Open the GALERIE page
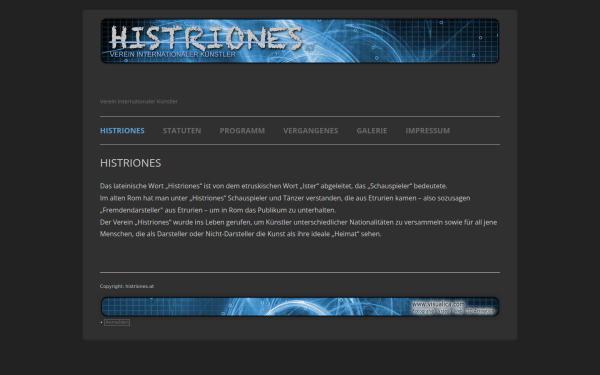The width and height of the screenshot is (600, 375). [372, 130]
